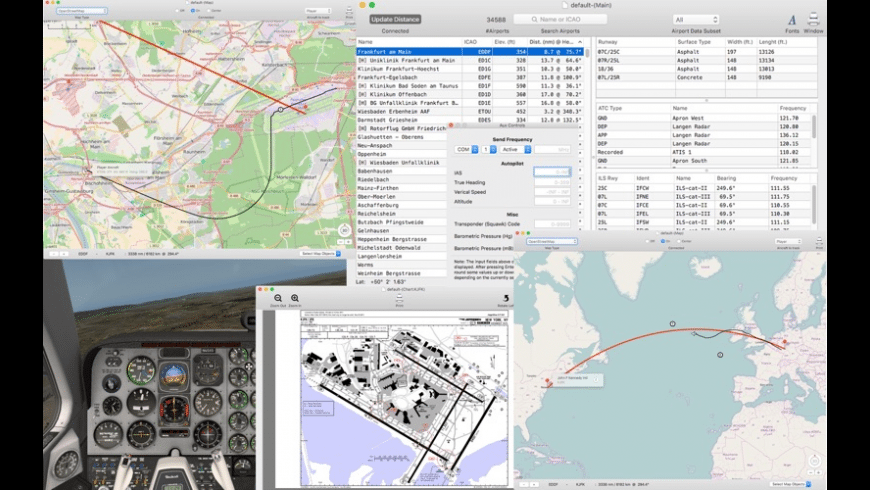The height and width of the screenshot is (490, 870).
Task: Click the compass control on Atlantic map
Action: [815, 461]
